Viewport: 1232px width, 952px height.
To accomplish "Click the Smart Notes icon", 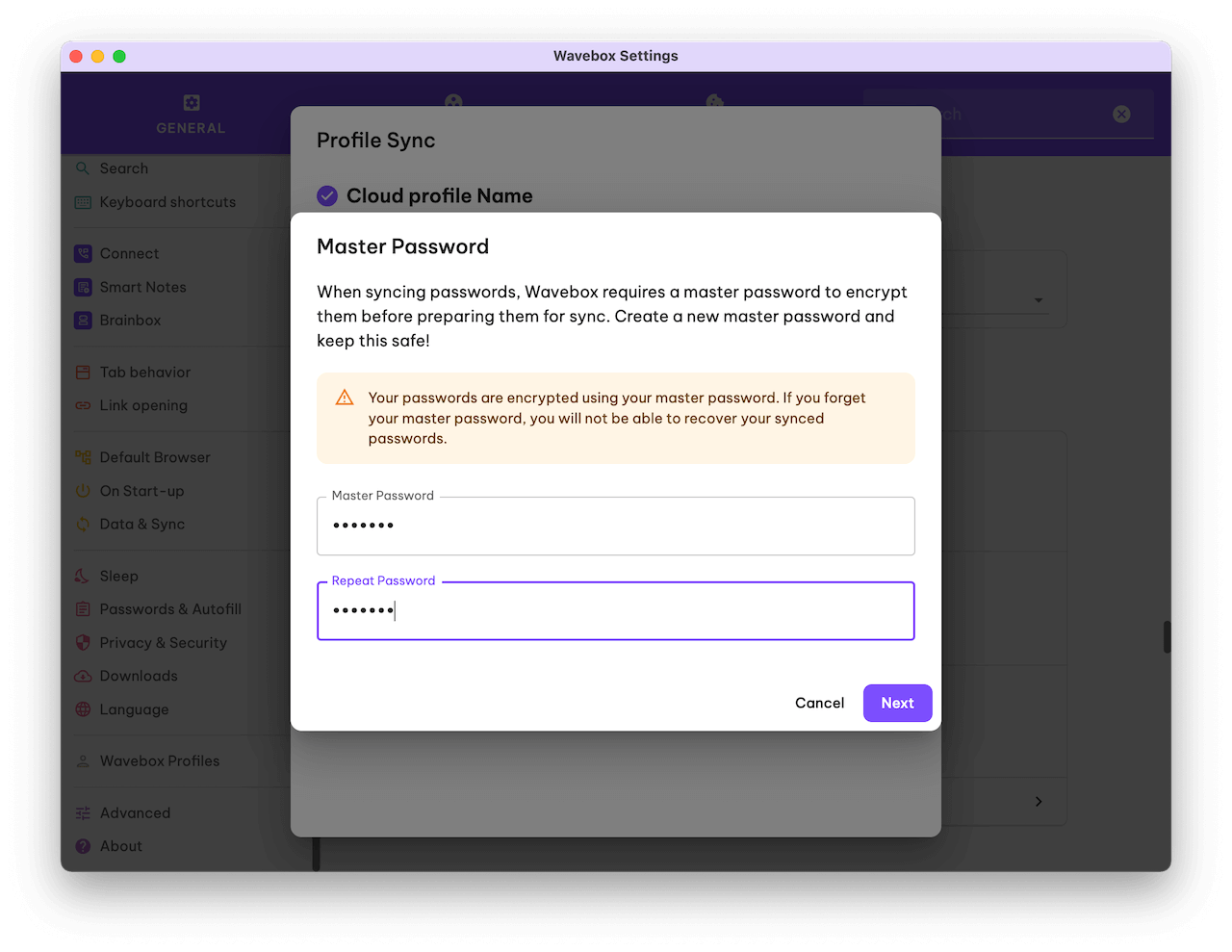I will [83, 287].
